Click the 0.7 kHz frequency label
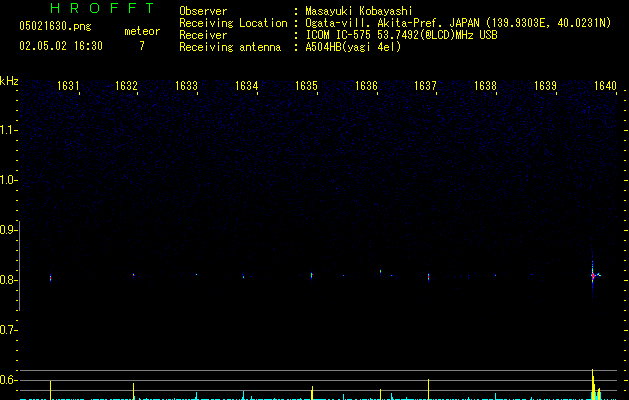 click(x=8, y=330)
